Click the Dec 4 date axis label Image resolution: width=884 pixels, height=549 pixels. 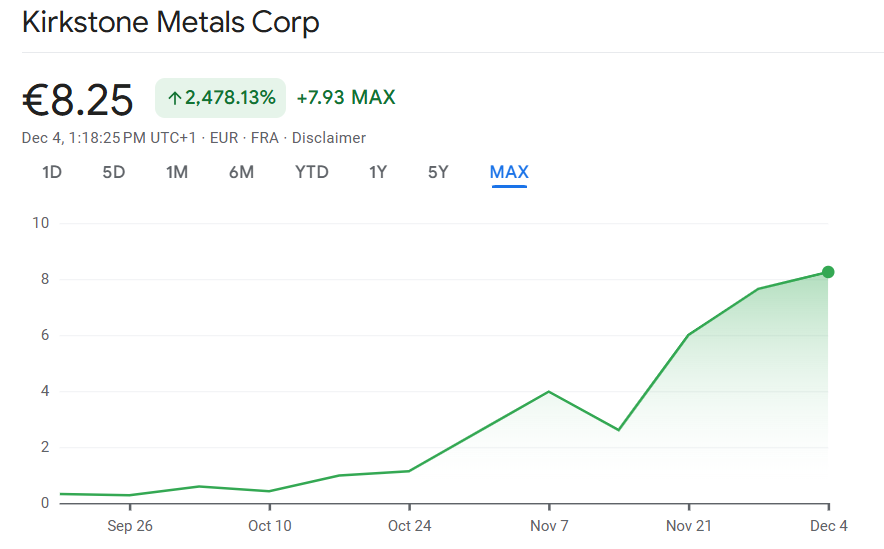click(x=828, y=525)
